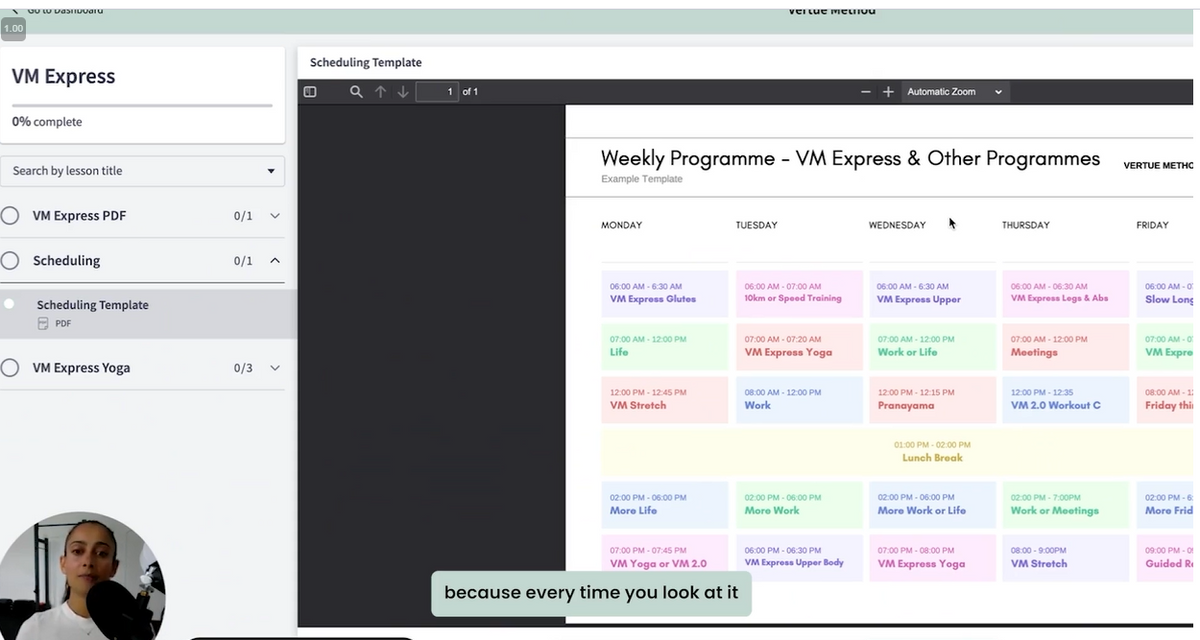Click the 0/3 lesson count
The height and width of the screenshot is (640, 1200).
[243, 368]
